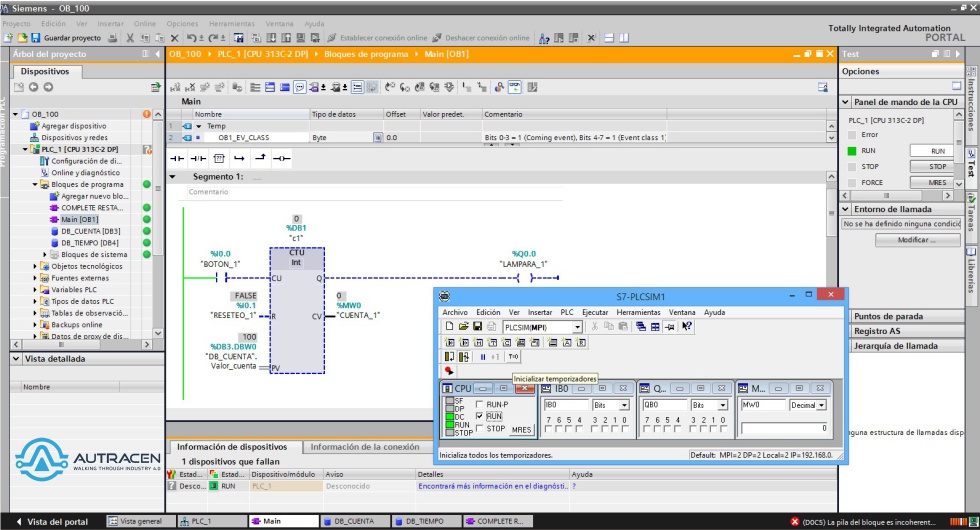Click editor vertical scrollbar thumb
This screenshot has height=530, width=980.
831,213
